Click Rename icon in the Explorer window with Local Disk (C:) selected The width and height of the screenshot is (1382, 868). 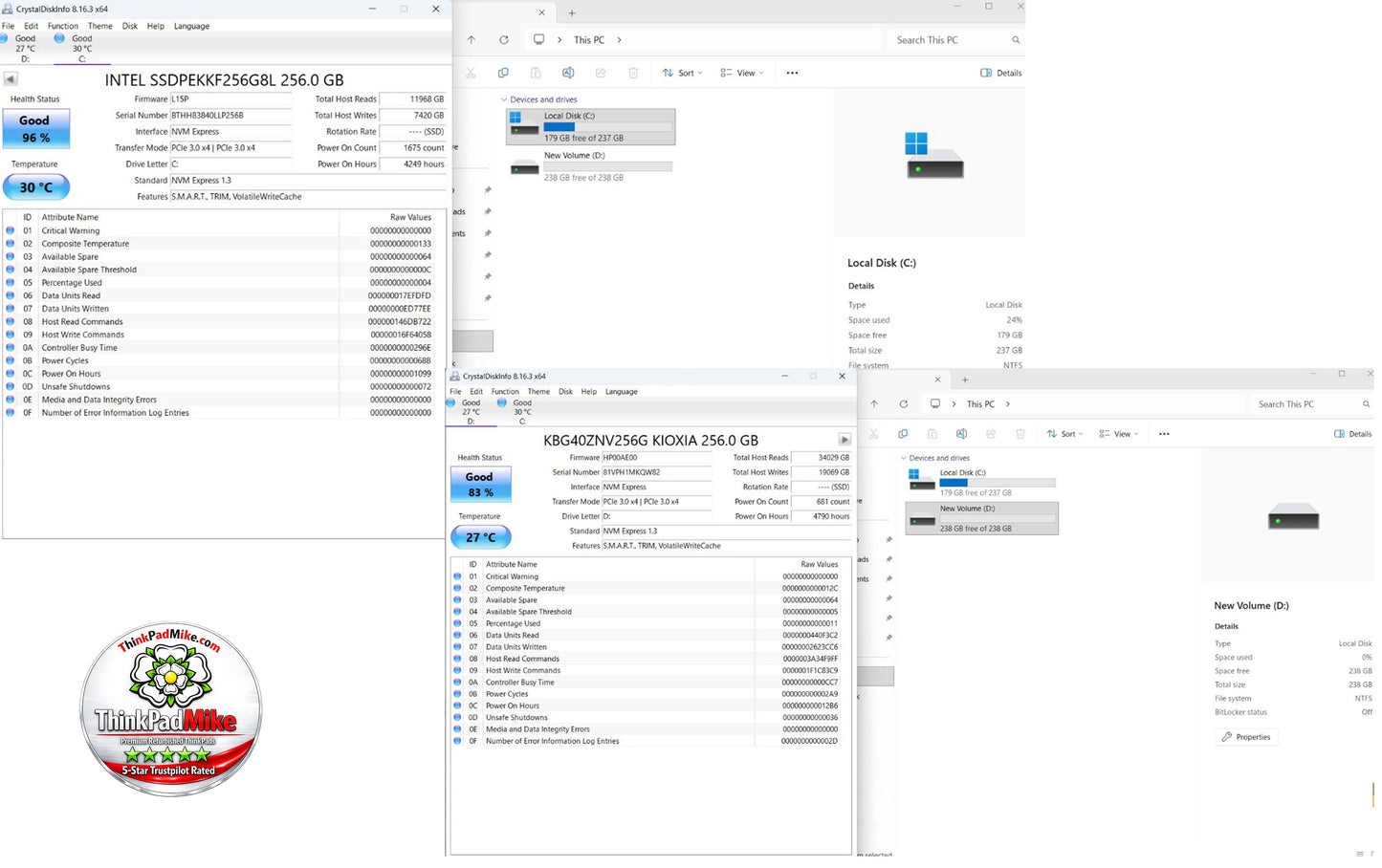[x=568, y=73]
